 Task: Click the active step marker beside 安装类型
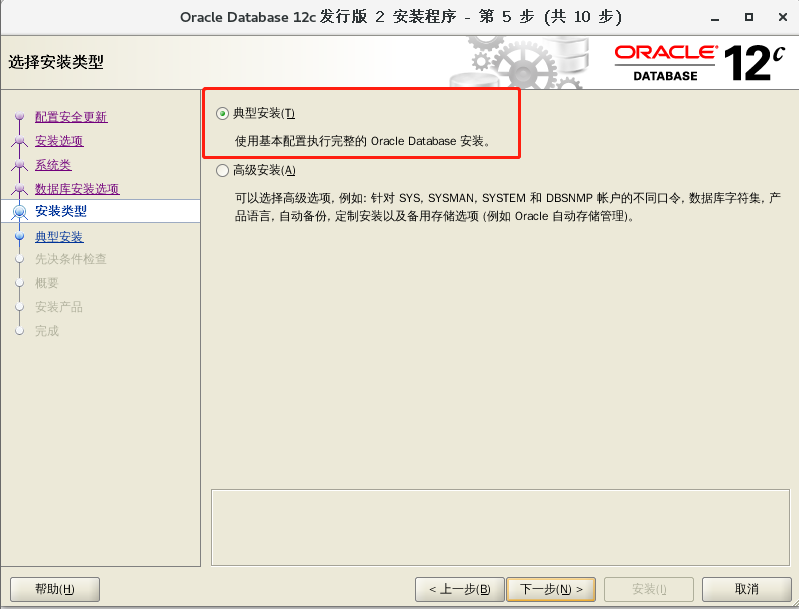coord(19,211)
